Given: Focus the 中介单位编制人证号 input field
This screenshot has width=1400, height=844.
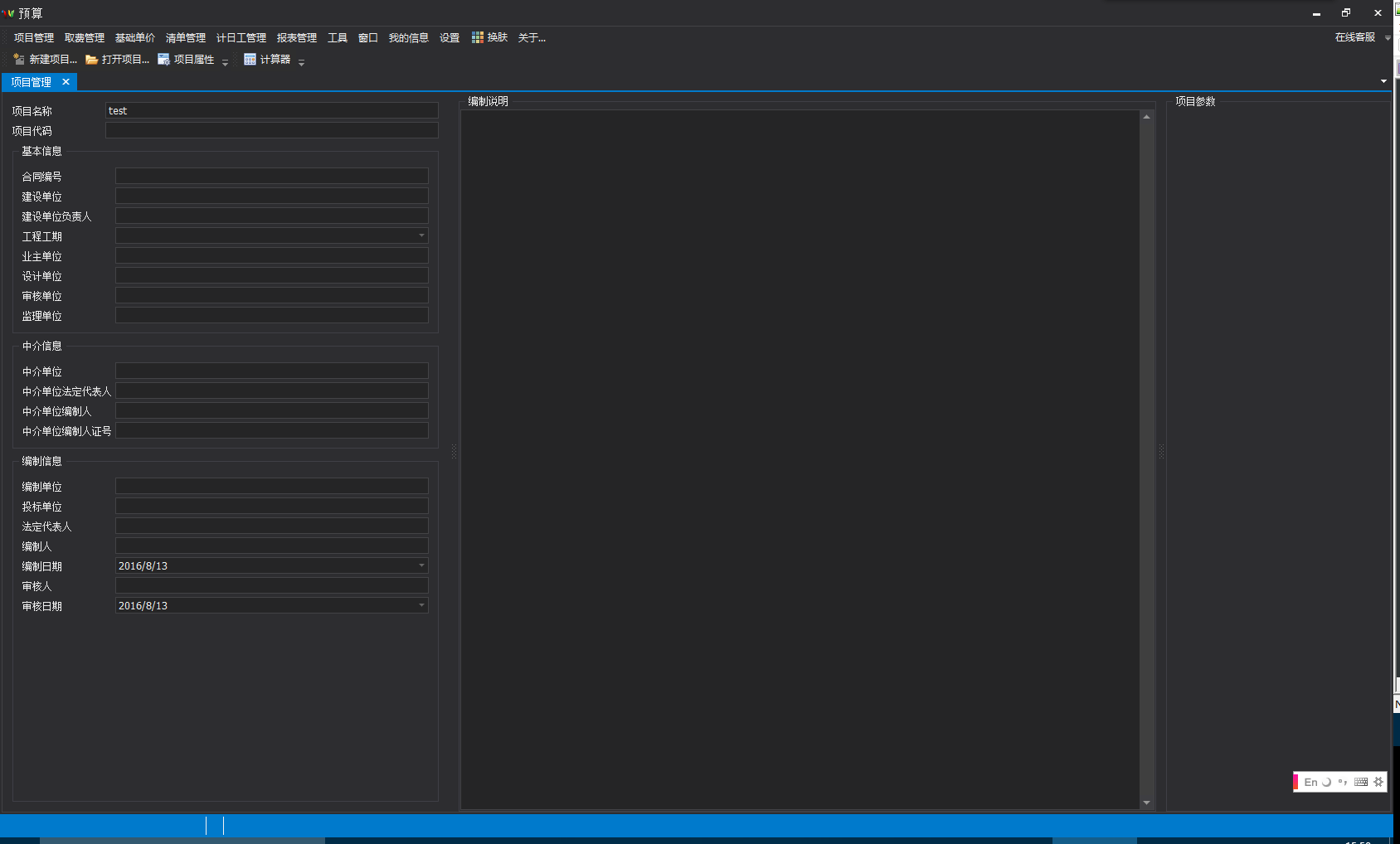Looking at the screenshot, I should (272, 430).
